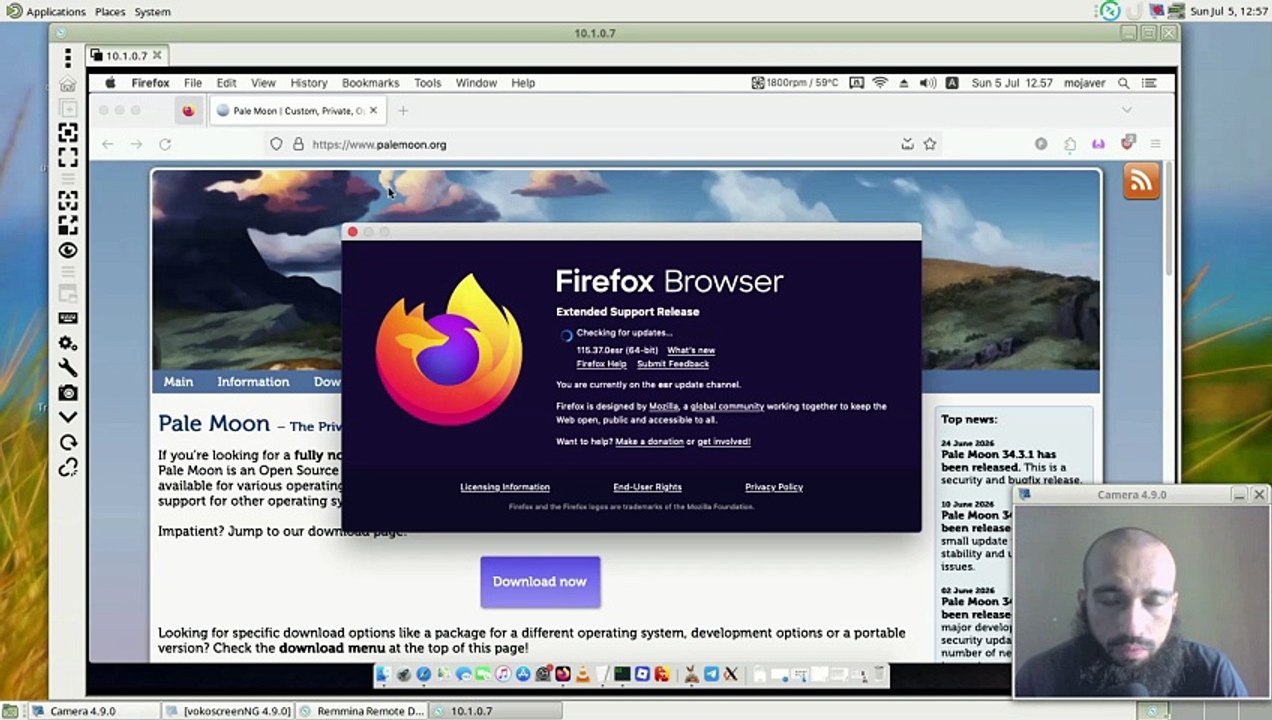Open the notification center list icon
The width and height of the screenshot is (1272, 720).
[1149, 83]
